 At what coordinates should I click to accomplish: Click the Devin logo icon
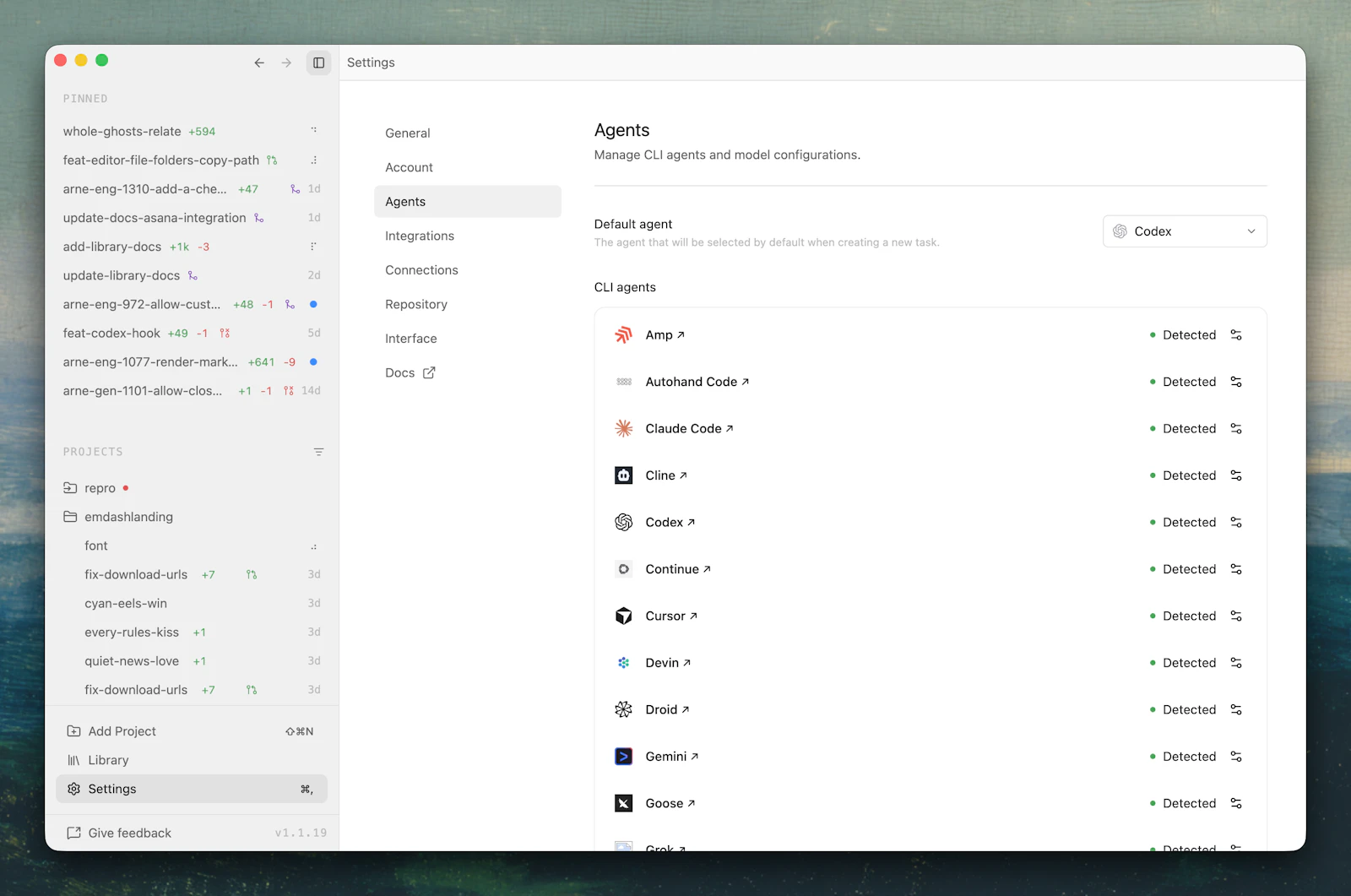(x=624, y=663)
